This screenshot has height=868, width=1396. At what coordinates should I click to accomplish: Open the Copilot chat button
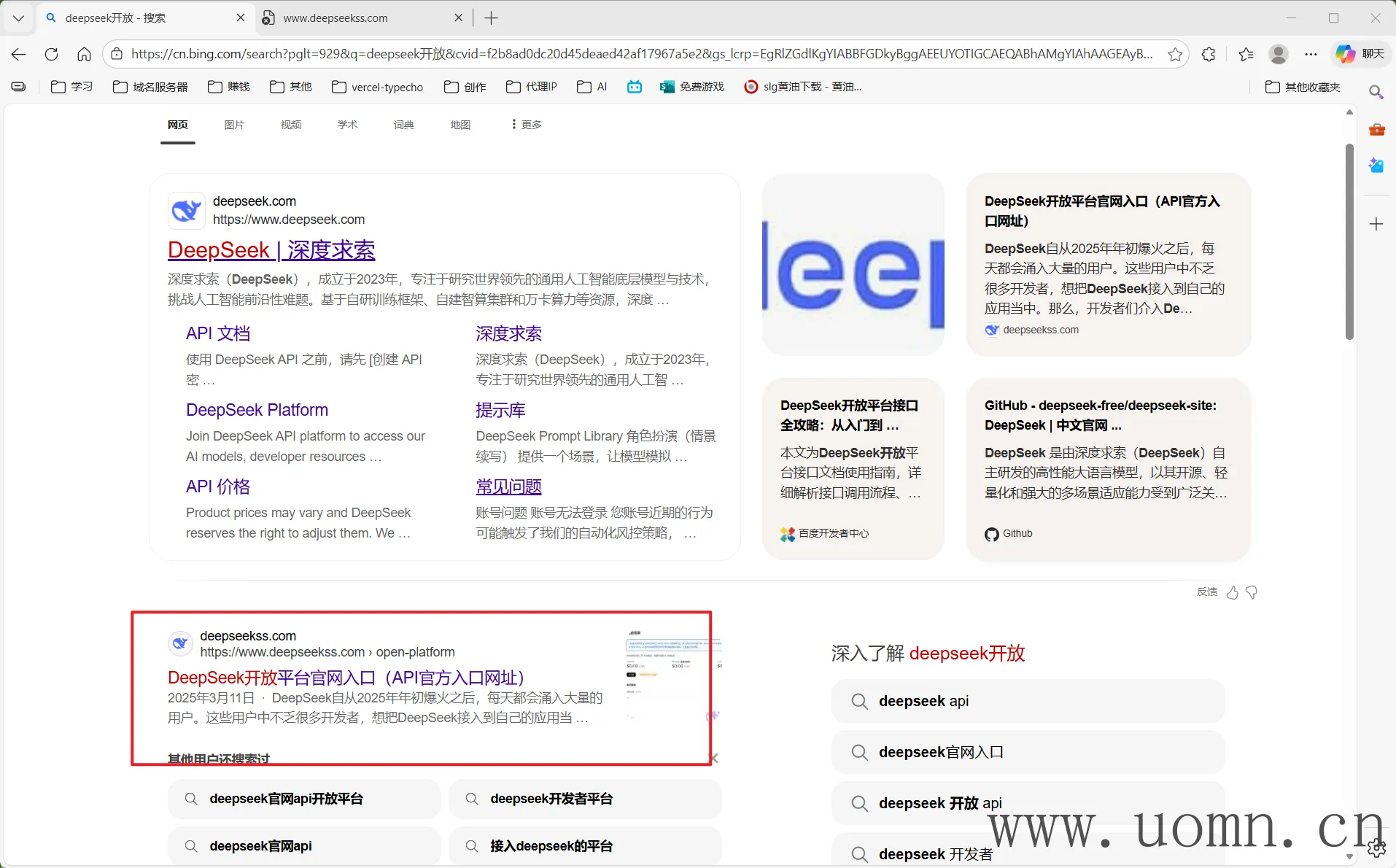coord(1360,54)
